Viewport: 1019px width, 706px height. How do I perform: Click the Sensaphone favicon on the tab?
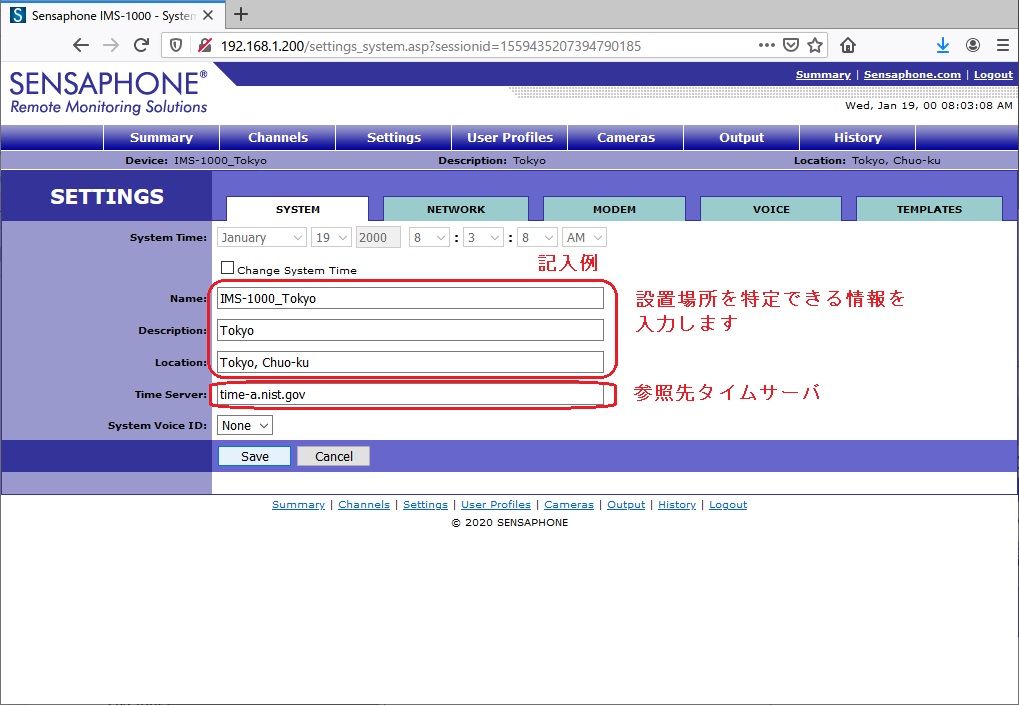(x=18, y=16)
